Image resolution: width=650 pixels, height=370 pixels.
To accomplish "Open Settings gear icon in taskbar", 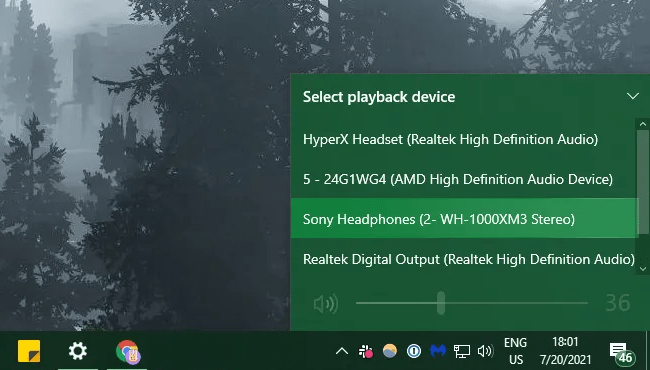I will 78,351.
